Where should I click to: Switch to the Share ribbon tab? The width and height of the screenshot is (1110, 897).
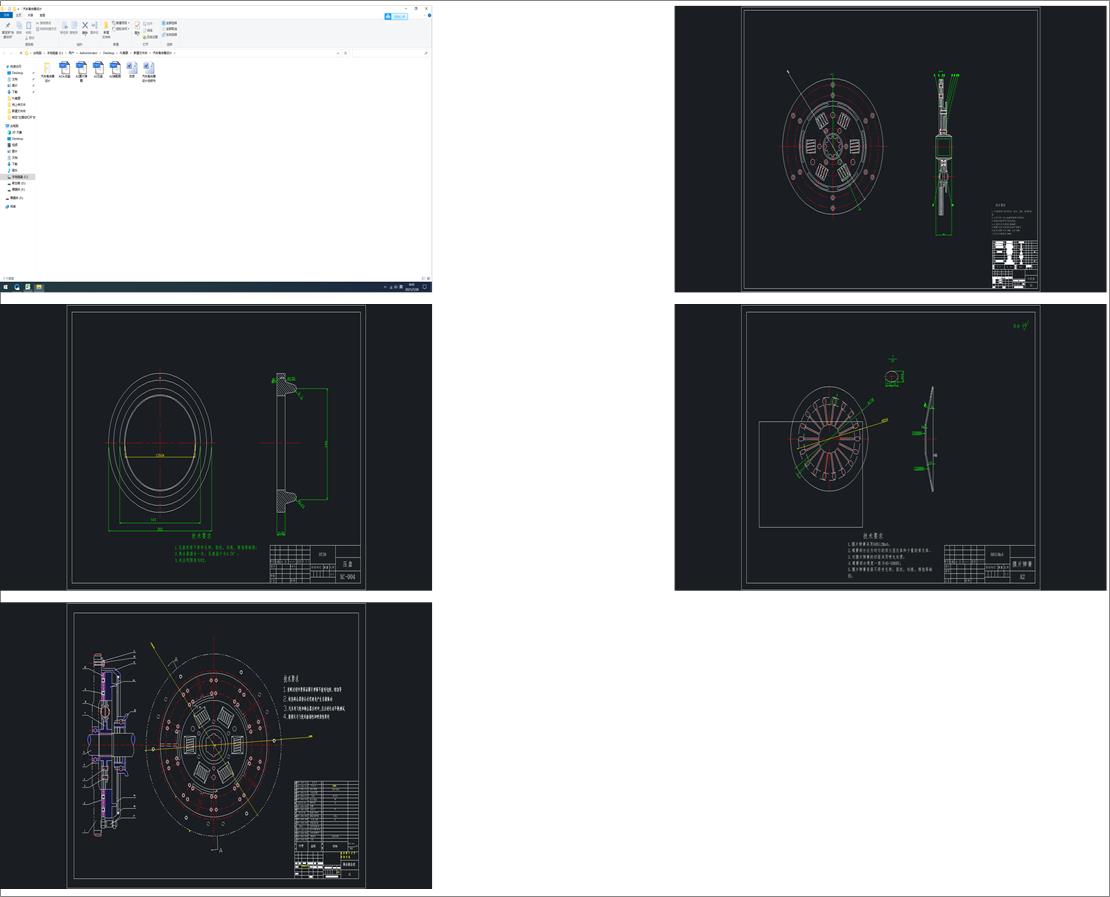pos(30,15)
